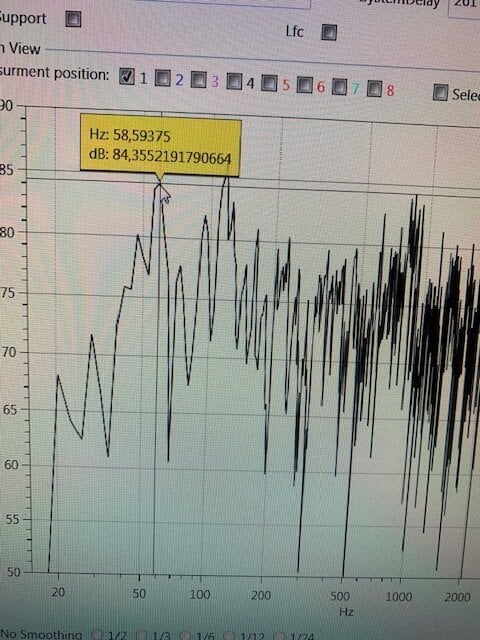The height and width of the screenshot is (640, 480).
Task: Select the 1/24 smoothing radio button
Action: pos(279,636)
